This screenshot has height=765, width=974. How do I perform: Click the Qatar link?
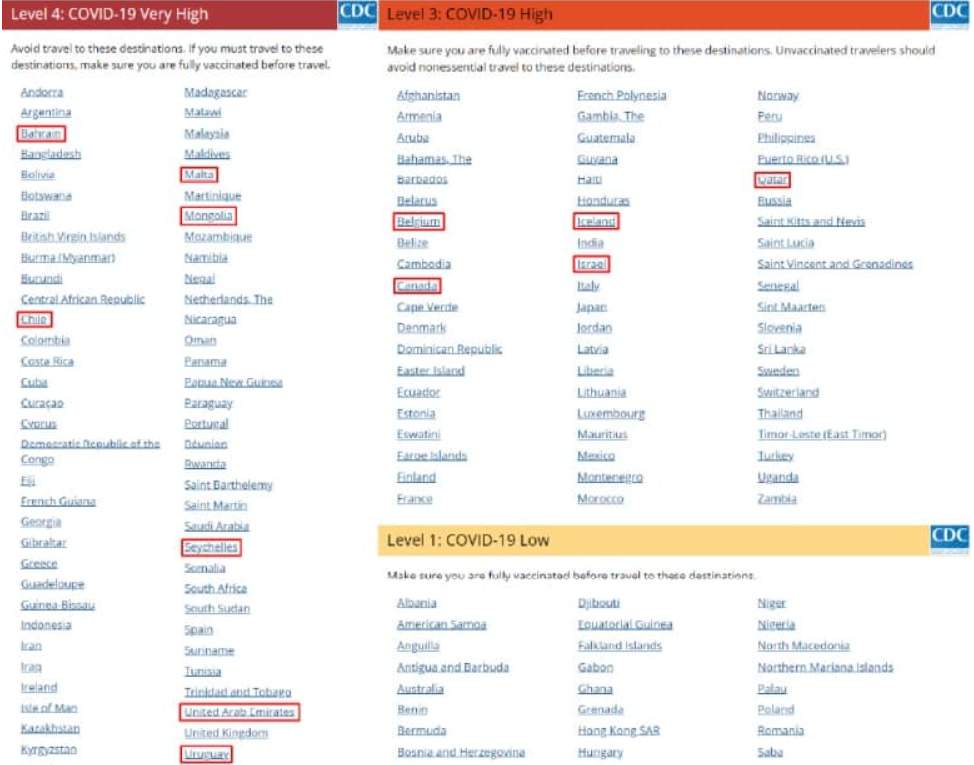(x=773, y=180)
